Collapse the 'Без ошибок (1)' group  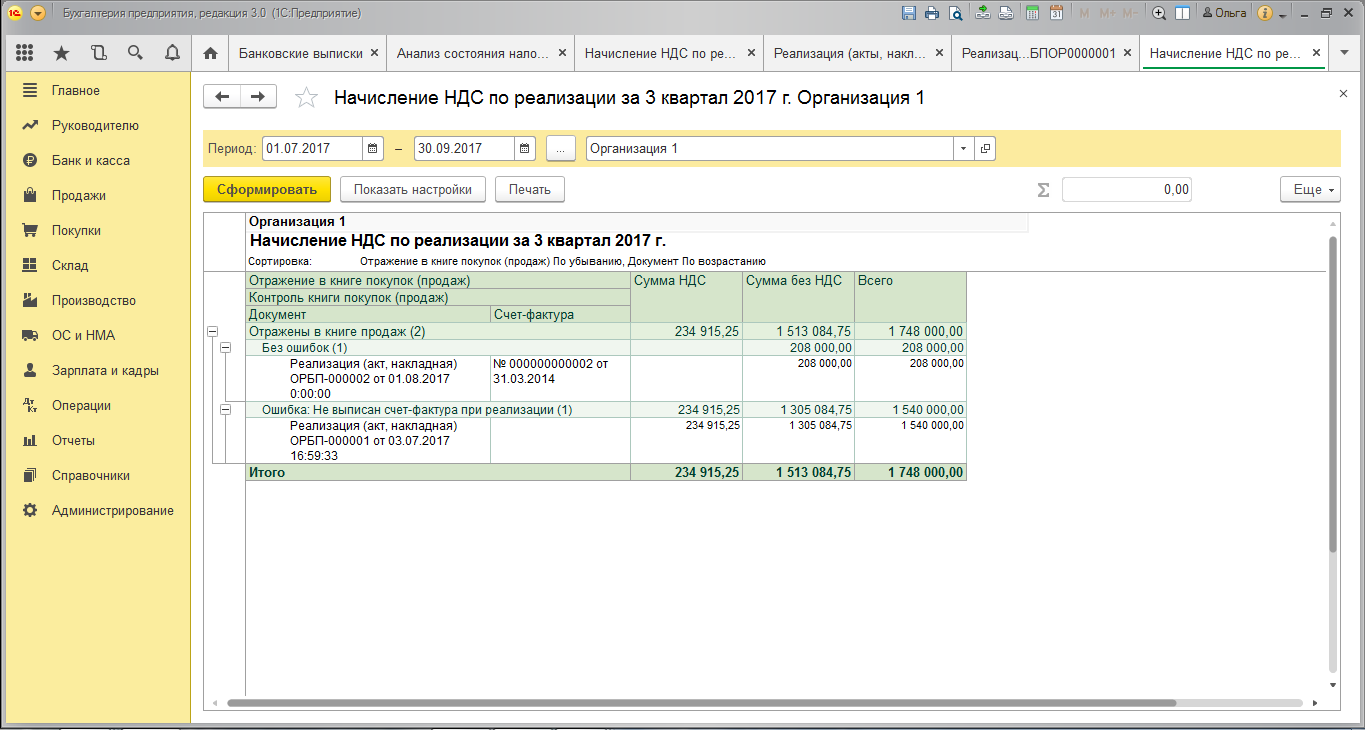click(x=225, y=347)
